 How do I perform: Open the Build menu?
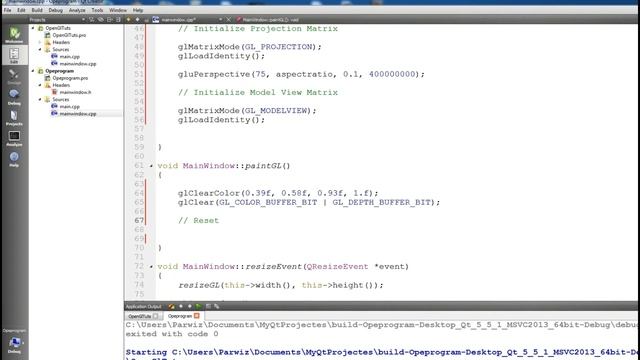pos(37,10)
